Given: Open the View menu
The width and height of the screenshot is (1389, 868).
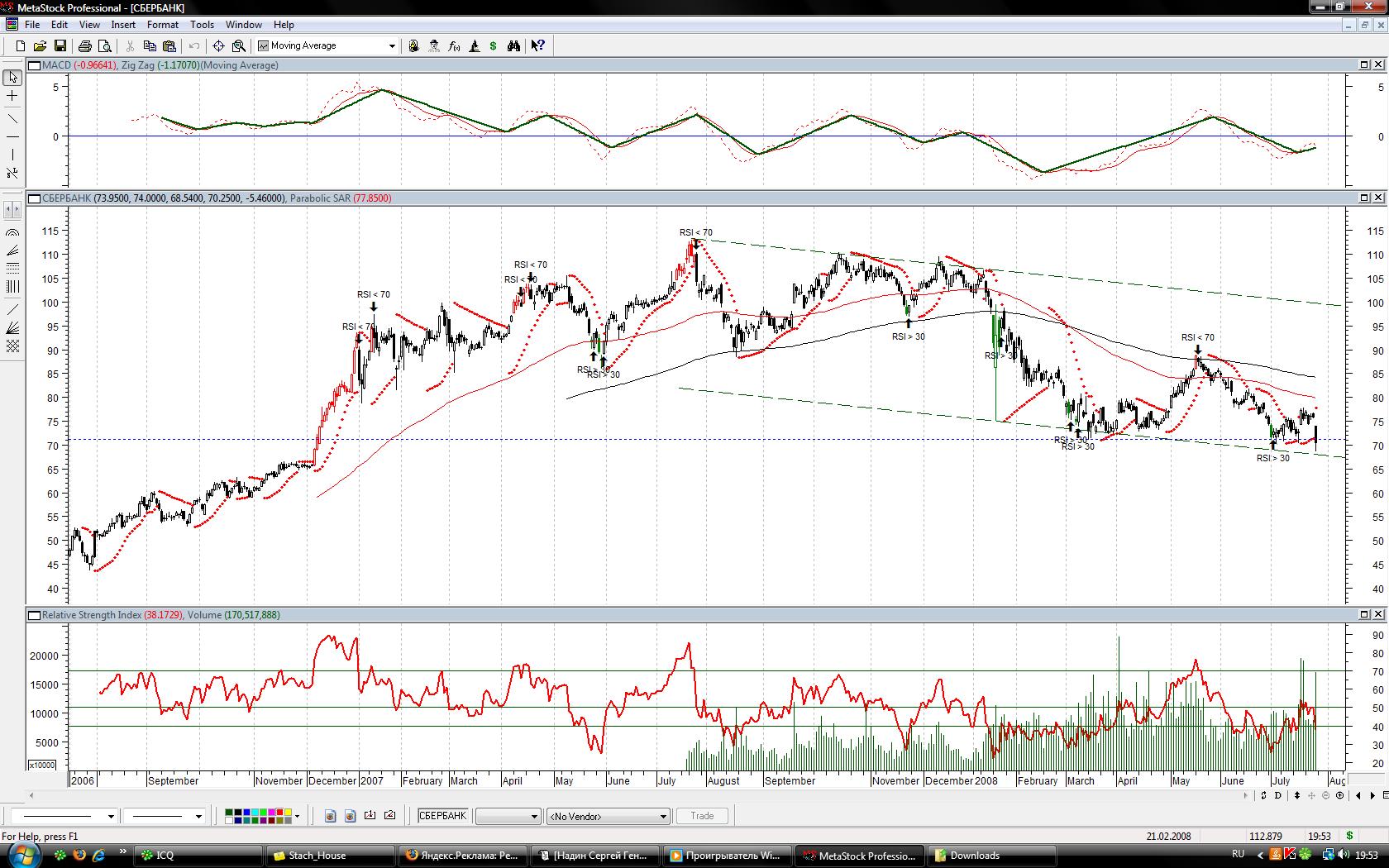Looking at the screenshot, I should coord(89,25).
